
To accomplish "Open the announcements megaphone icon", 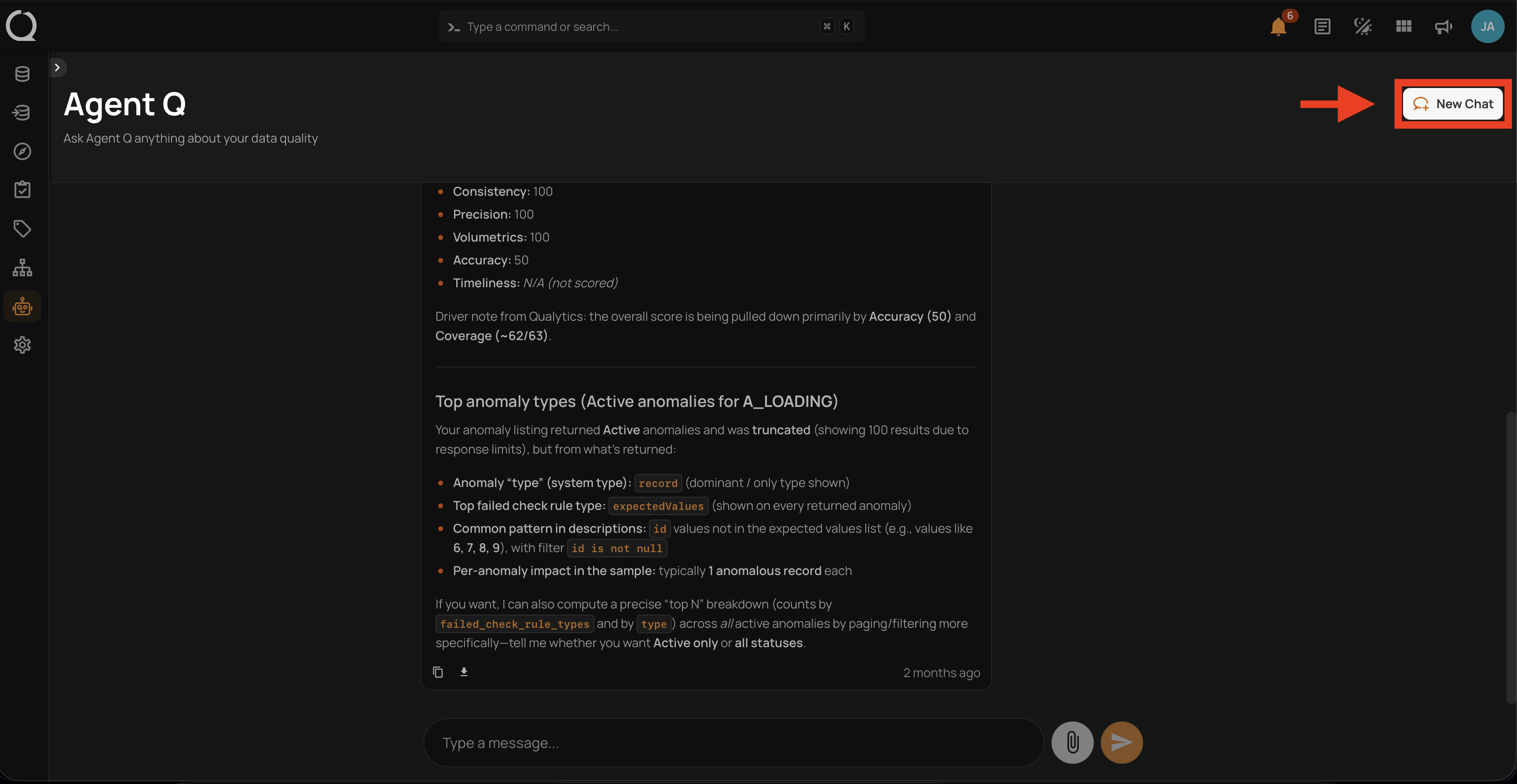I will point(1444,26).
